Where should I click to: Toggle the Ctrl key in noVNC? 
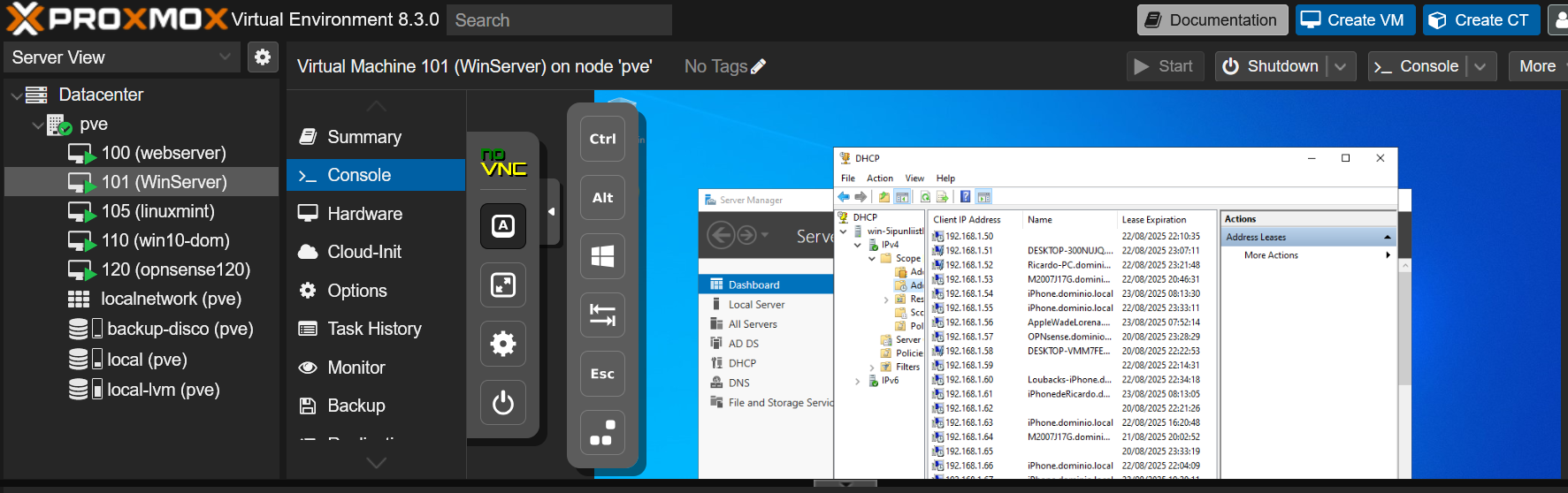[602, 139]
